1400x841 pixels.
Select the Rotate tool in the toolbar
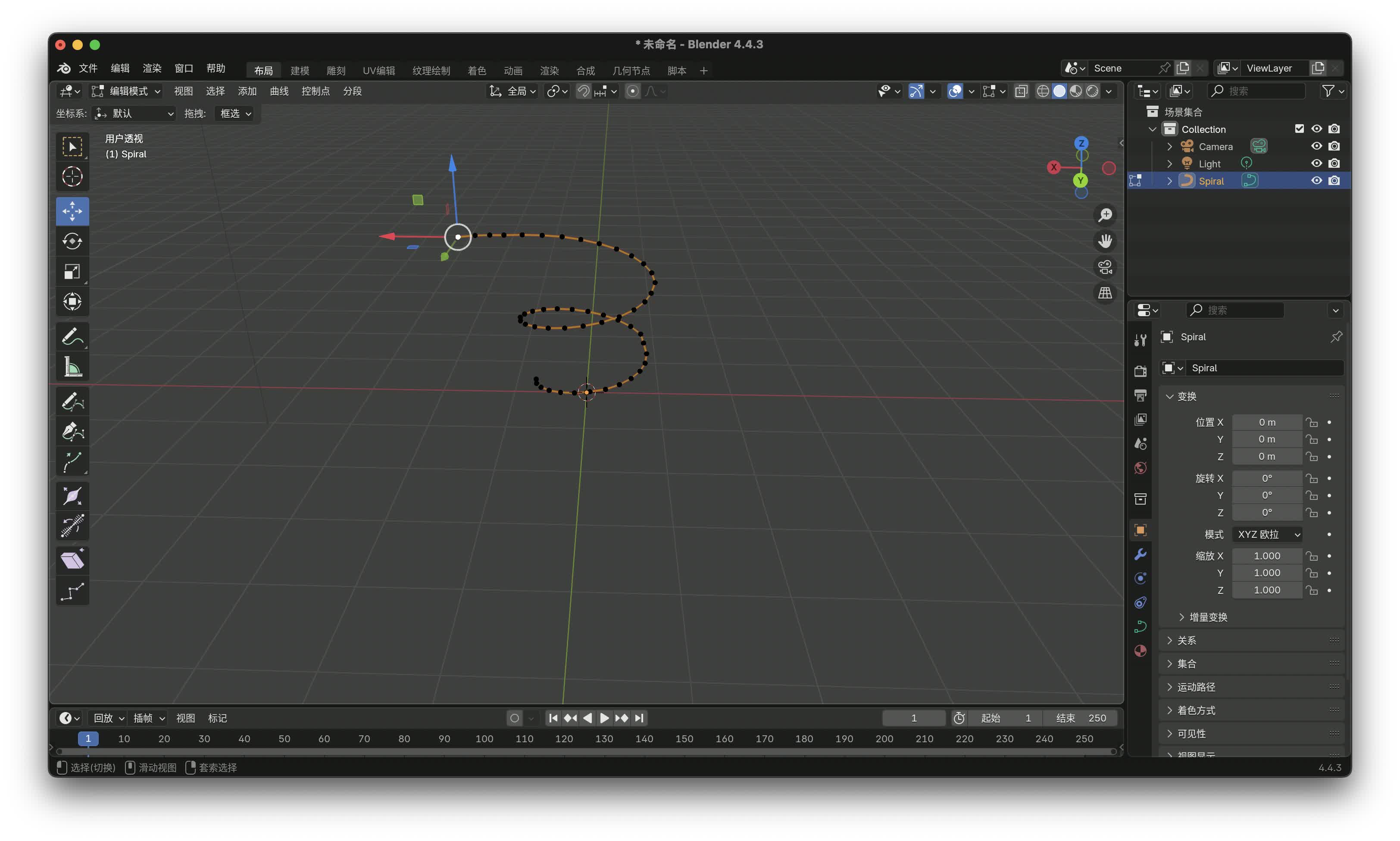point(72,242)
